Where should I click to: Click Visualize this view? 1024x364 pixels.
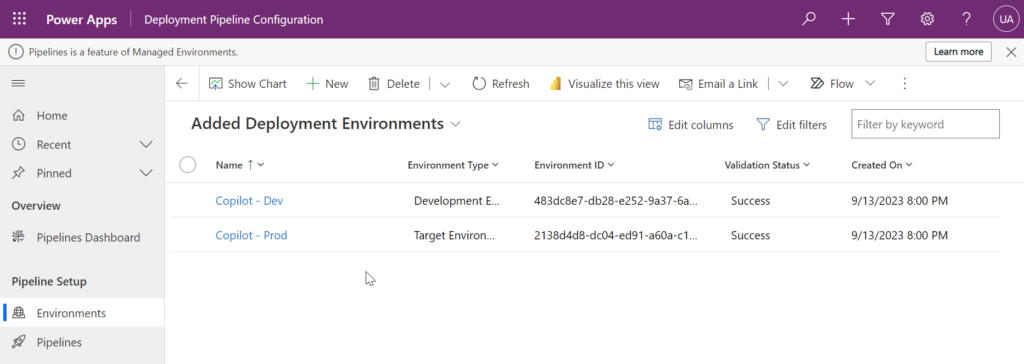604,84
